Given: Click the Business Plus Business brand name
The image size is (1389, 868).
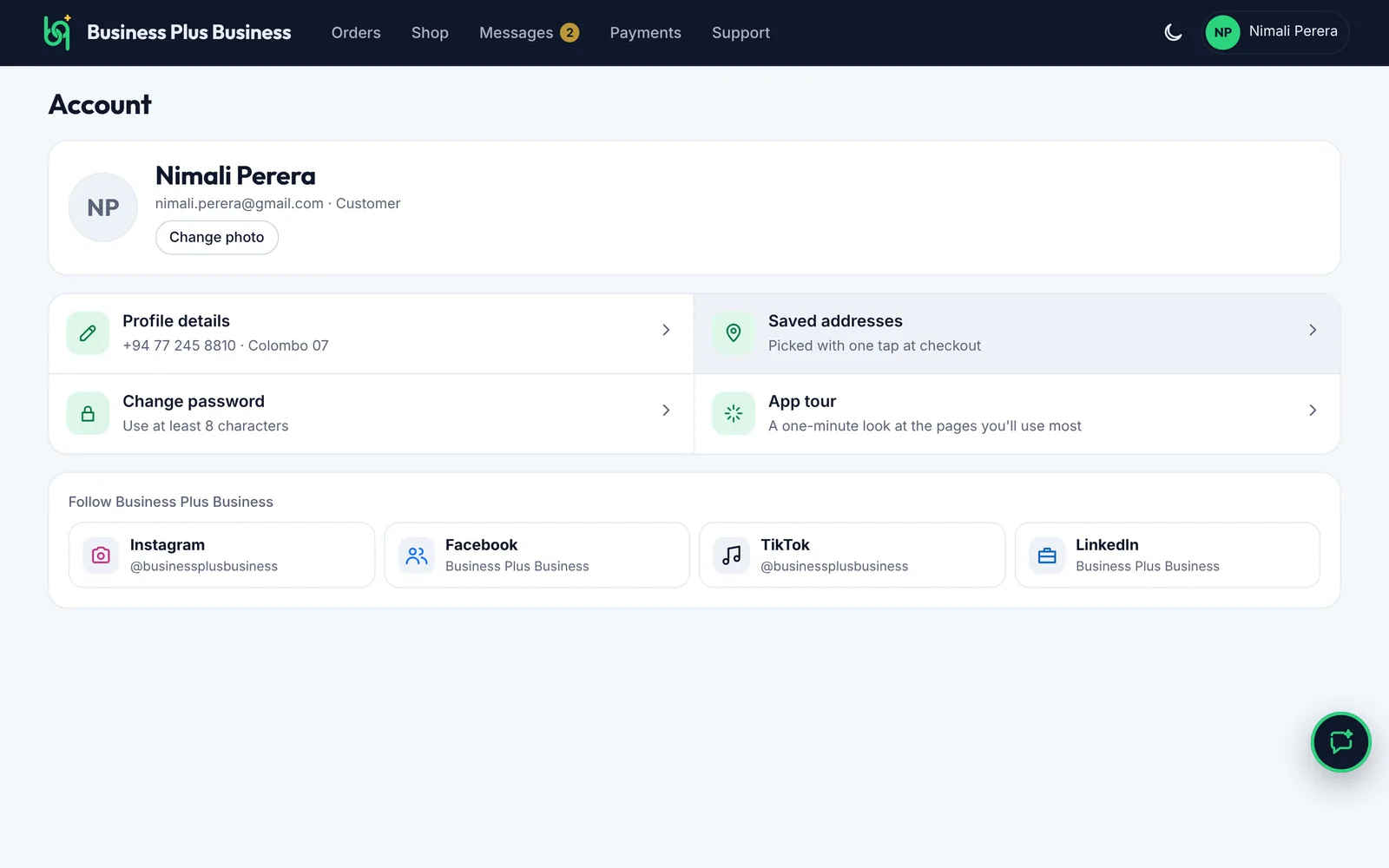Looking at the screenshot, I should (189, 33).
